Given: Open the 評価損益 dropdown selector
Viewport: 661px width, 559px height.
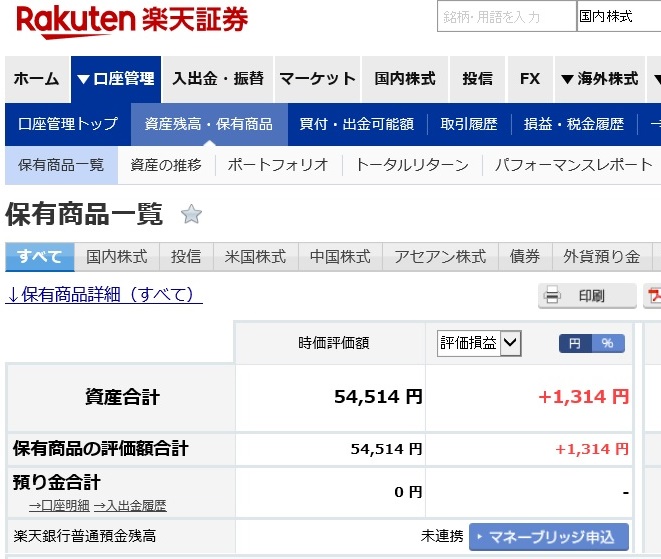Looking at the screenshot, I should 479,343.
